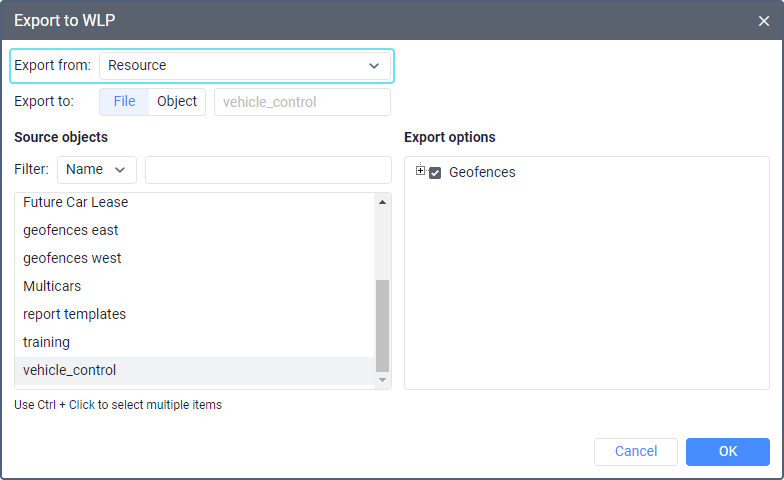Uncheck the Geofences checkbox
The image size is (784, 480).
click(x=435, y=172)
